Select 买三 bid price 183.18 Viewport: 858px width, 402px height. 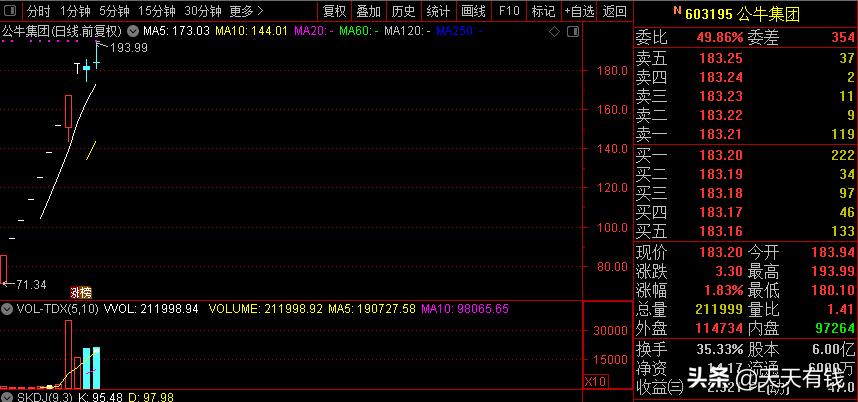click(x=721, y=193)
